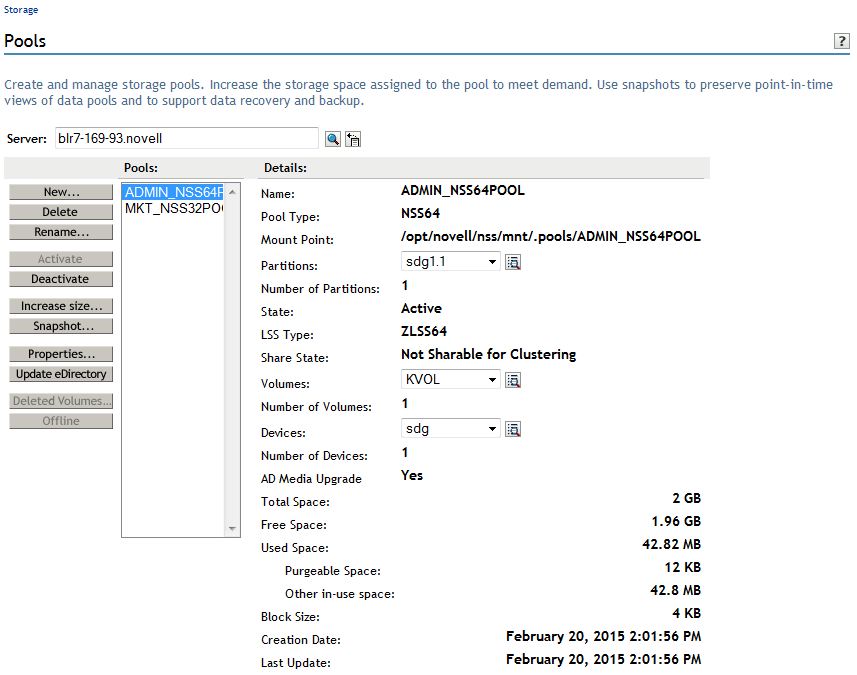Click the Deleted Volumes... button
This screenshot has width=857, height=675.
pyautogui.click(x=61, y=401)
